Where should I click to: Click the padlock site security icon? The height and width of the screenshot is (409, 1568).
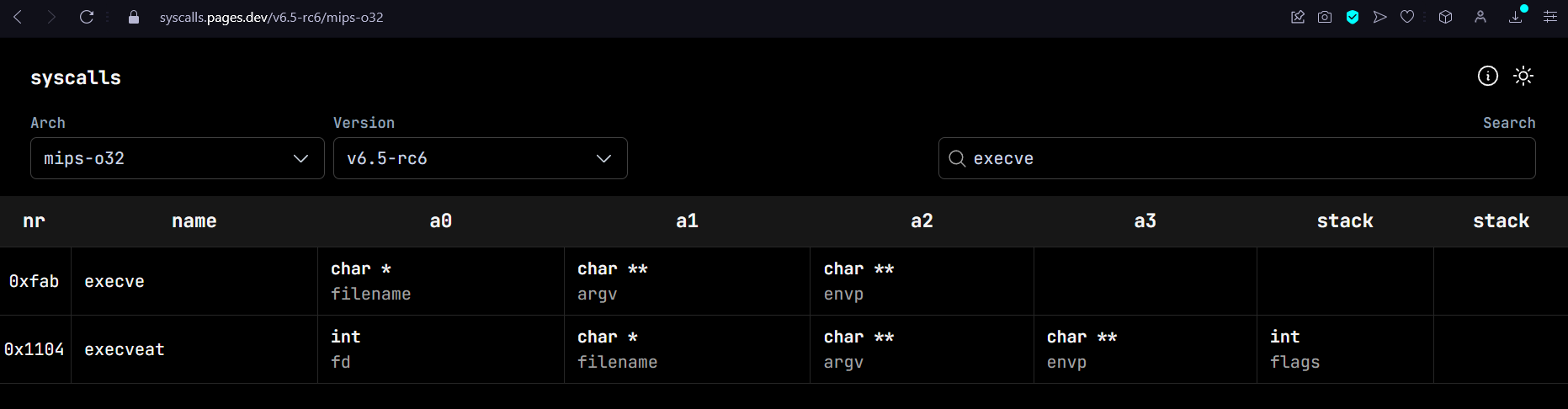point(133,17)
